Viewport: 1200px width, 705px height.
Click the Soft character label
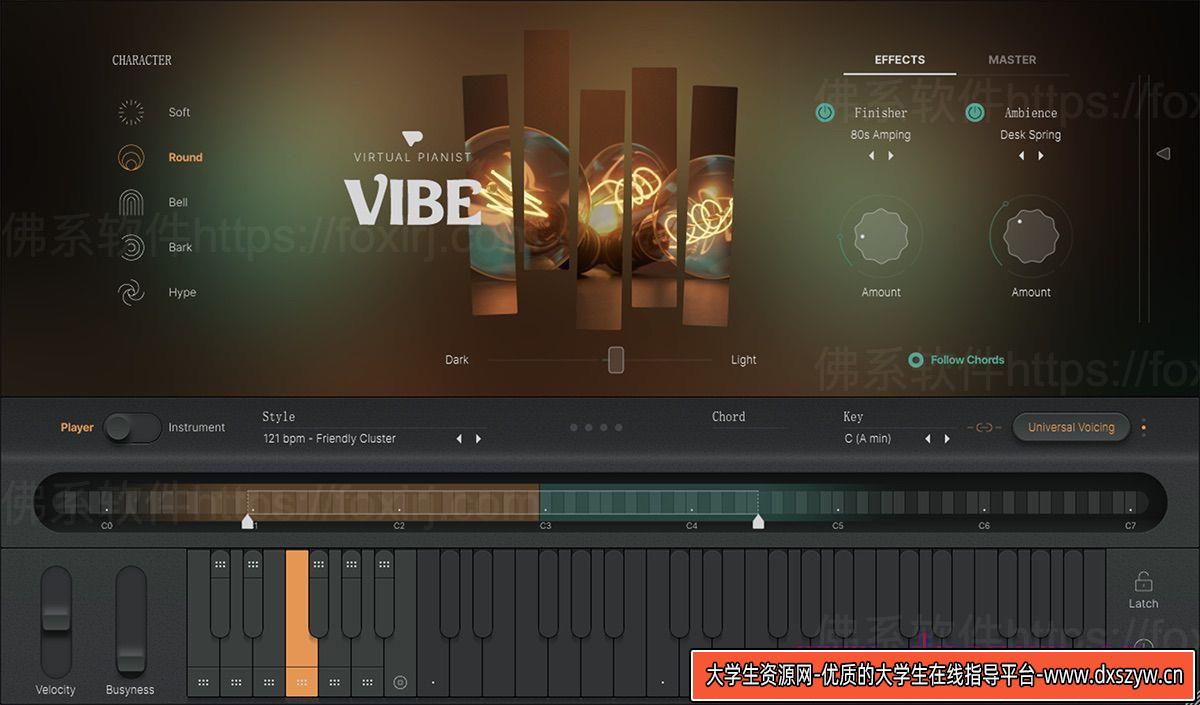click(x=179, y=112)
